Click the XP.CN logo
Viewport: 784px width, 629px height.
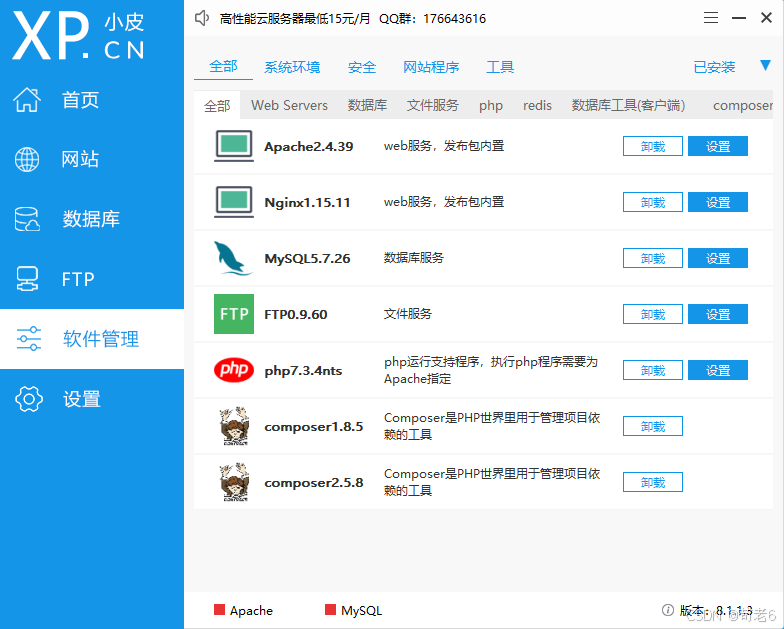click(x=78, y=36)
